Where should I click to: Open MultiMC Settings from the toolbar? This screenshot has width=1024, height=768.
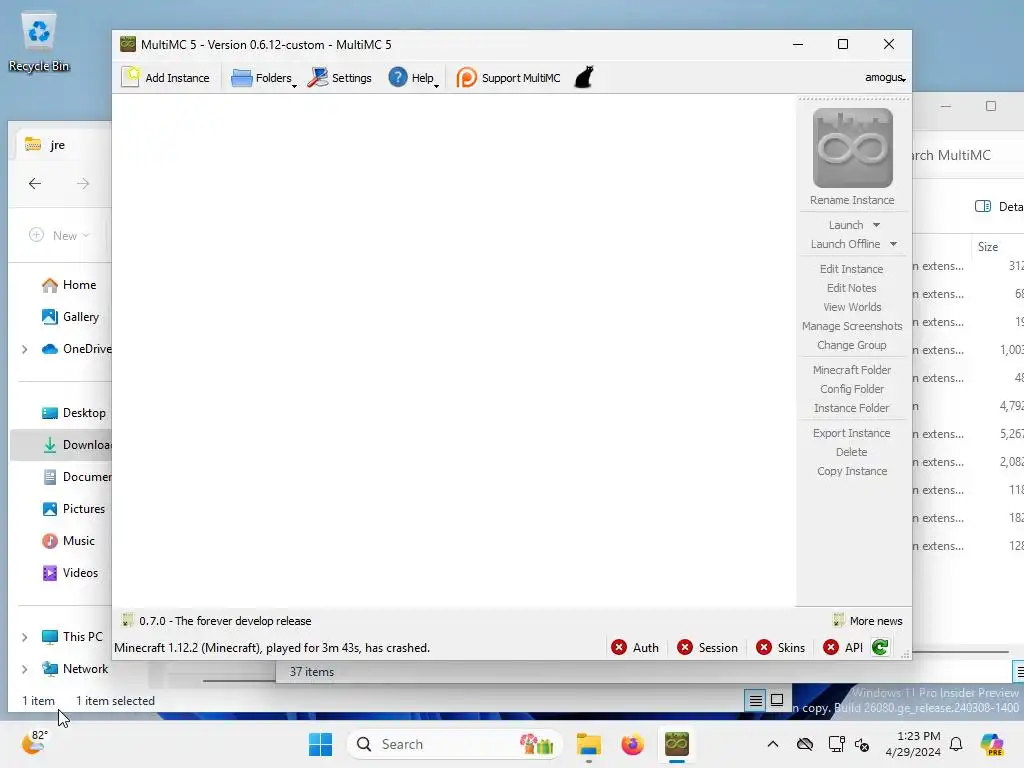click(340, 78)
